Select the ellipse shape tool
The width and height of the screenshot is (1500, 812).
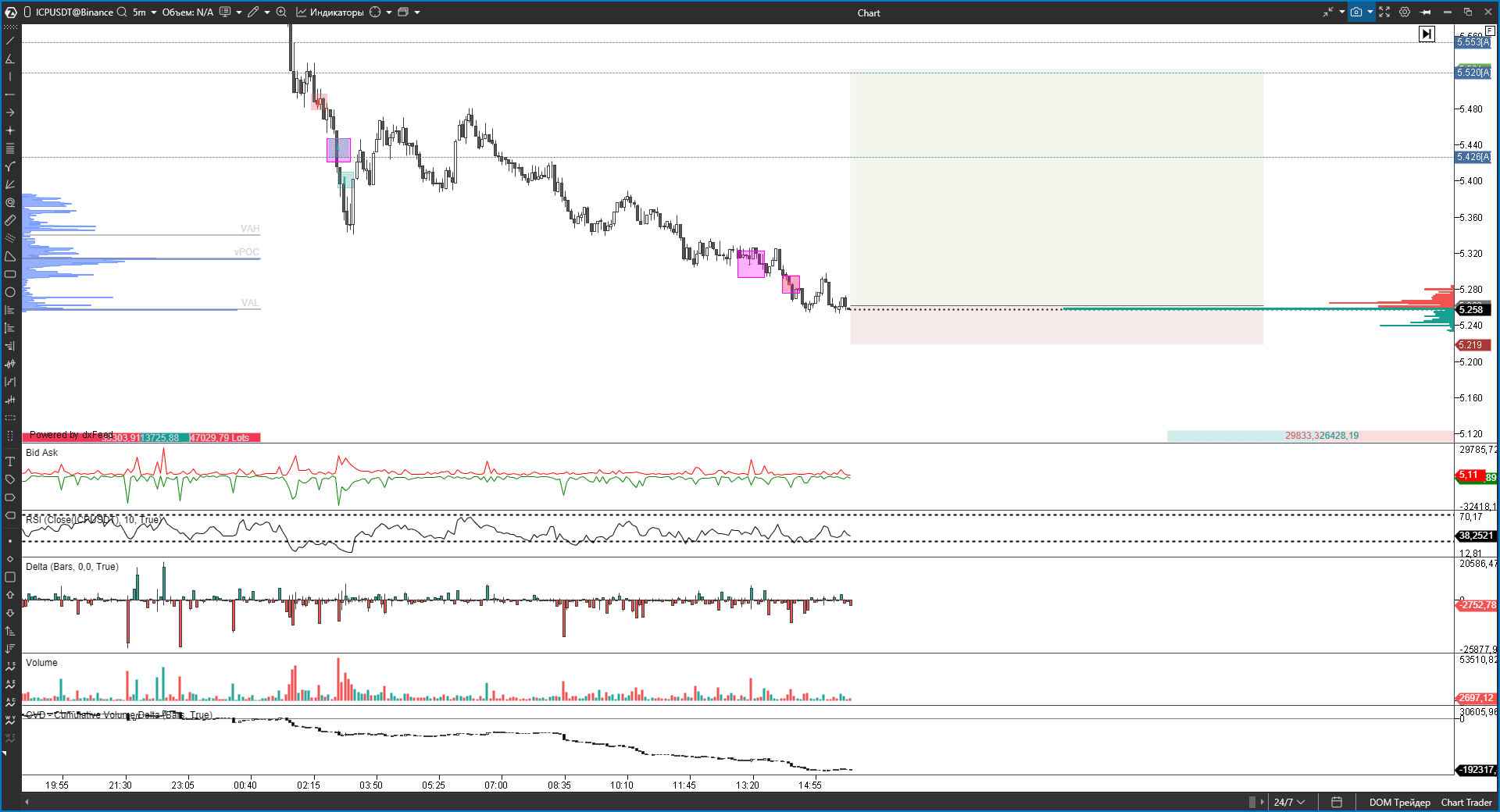[10, 292]
